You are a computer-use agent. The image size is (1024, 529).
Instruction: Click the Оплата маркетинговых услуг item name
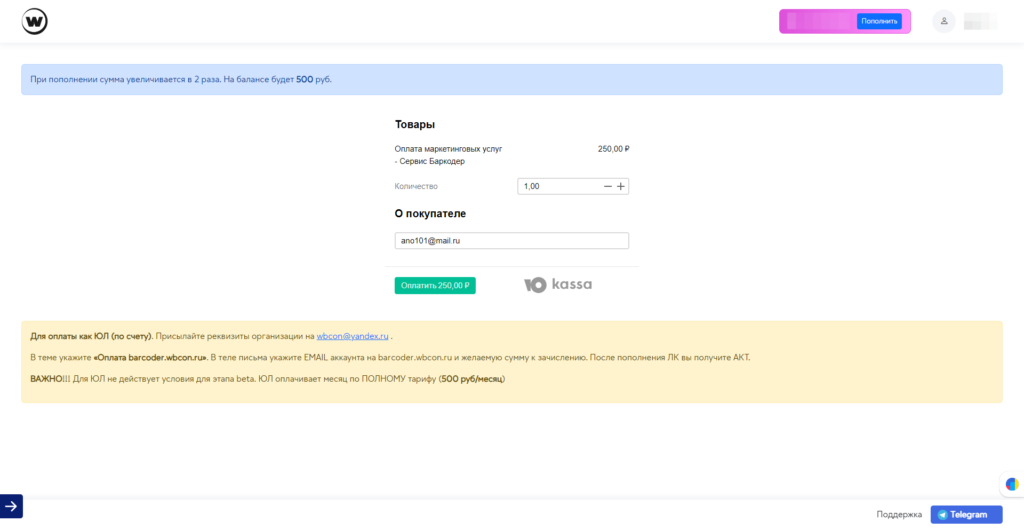tap(449, 155)
